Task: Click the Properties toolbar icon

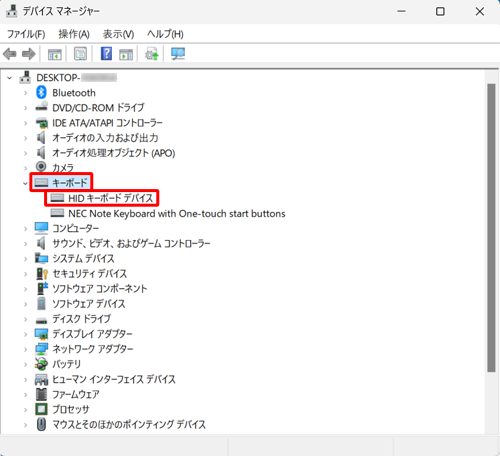Action: pos(80,54)
